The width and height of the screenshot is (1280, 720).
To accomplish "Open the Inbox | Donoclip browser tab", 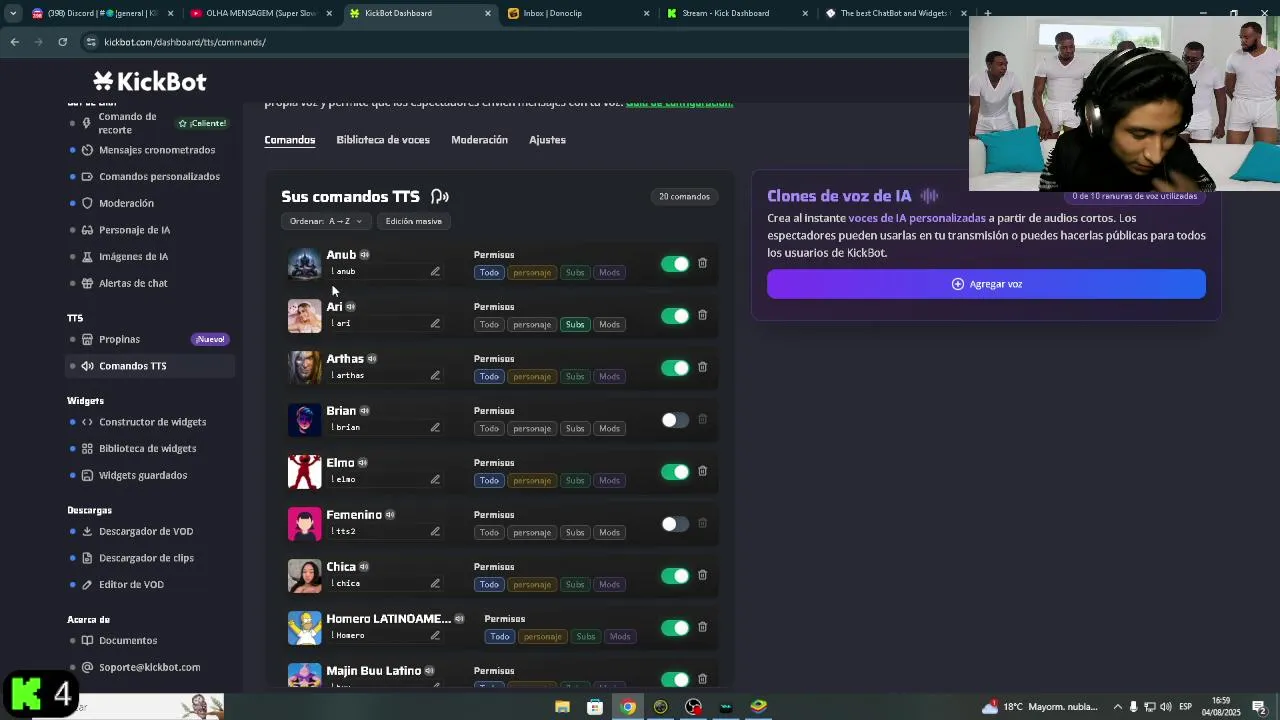I will click(578, 13).
